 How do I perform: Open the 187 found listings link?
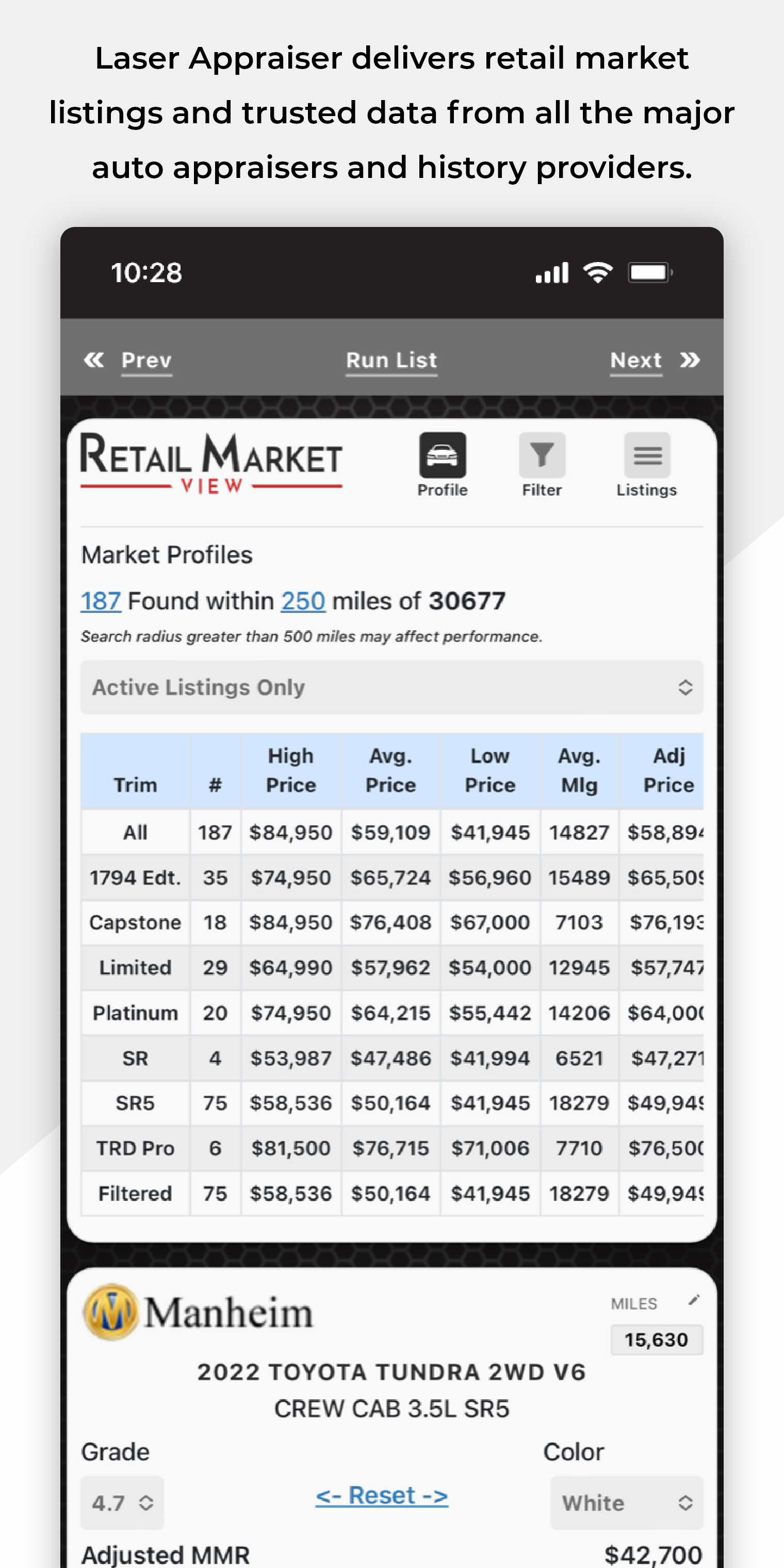point(101,601)
